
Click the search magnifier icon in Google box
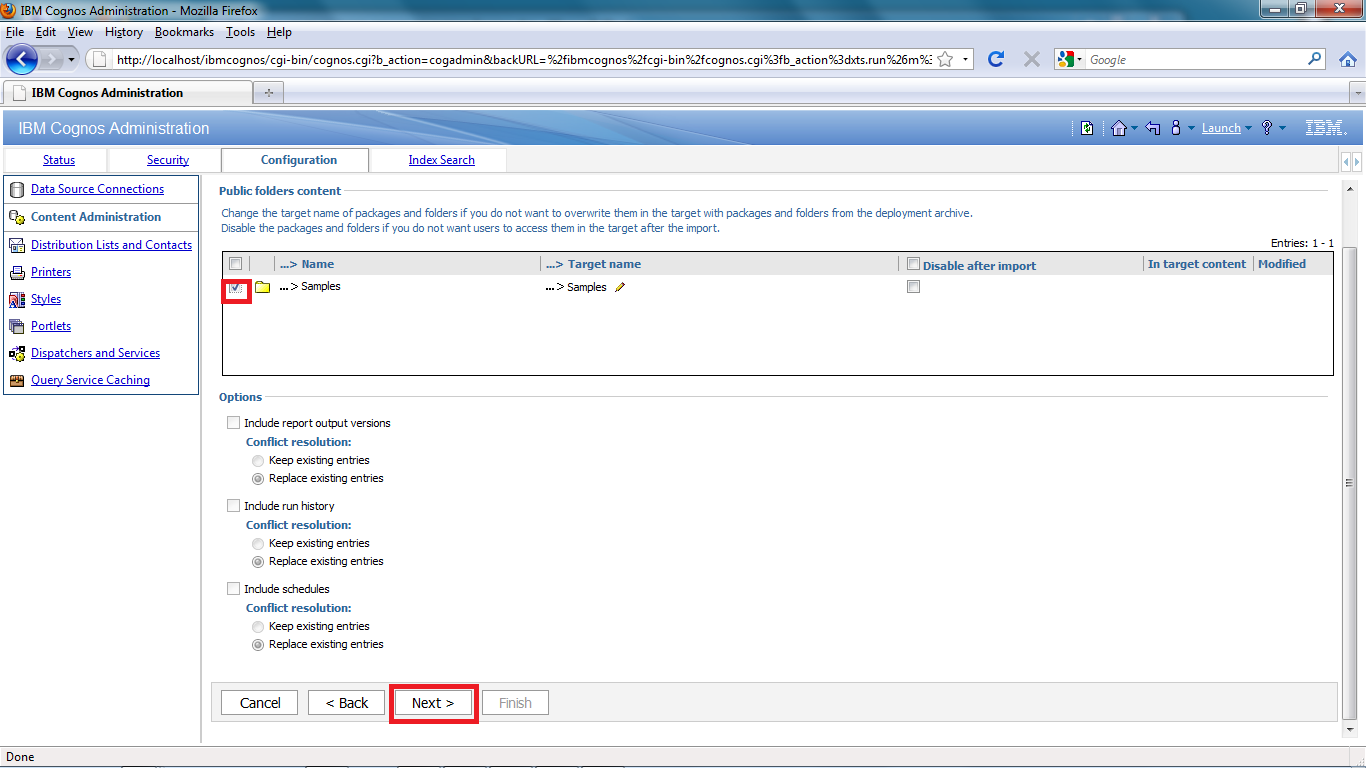tap(1315, 59)
